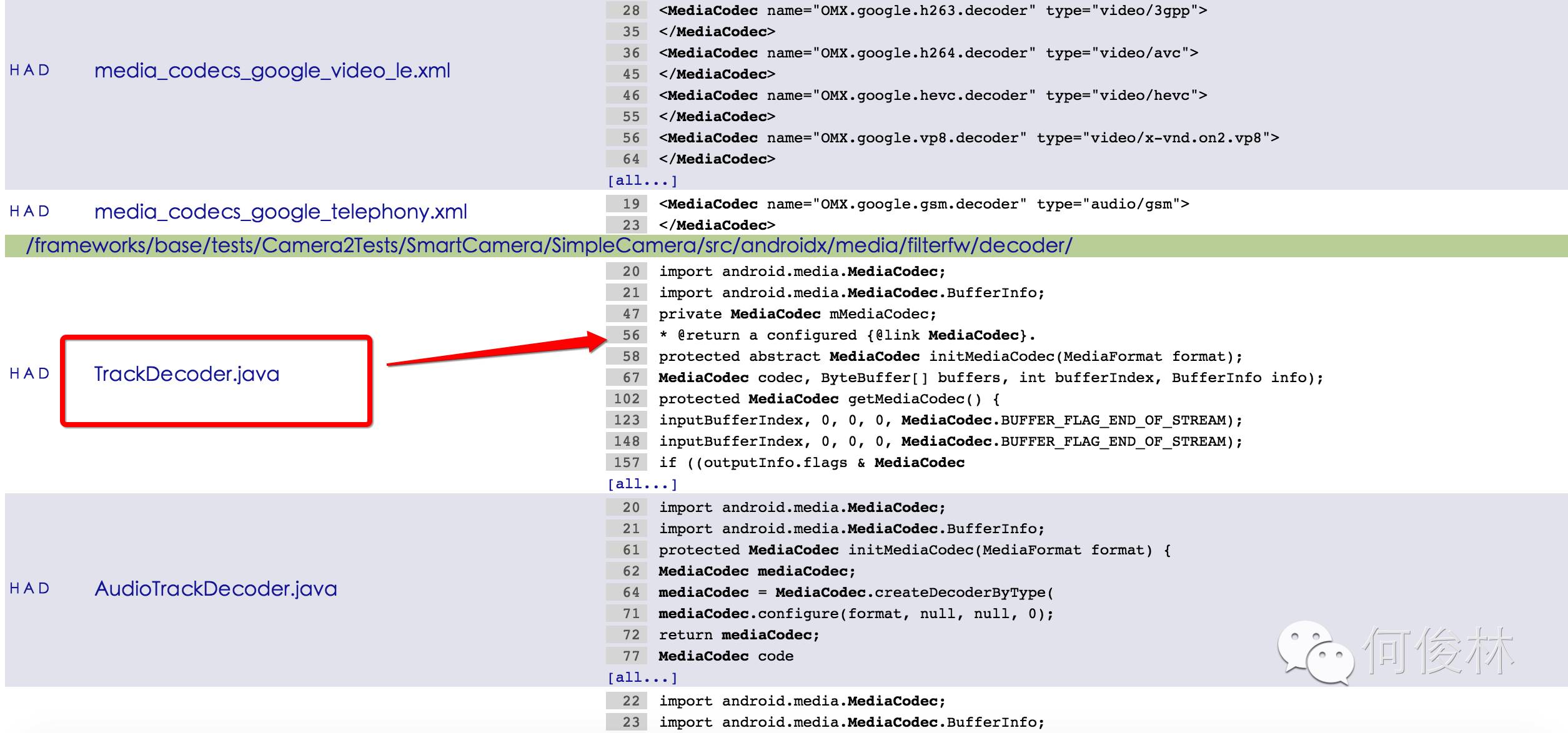Jump to line 58 abstract initMediaCodec declaration
The image size is (1568, 733).
tap(631, 357)
